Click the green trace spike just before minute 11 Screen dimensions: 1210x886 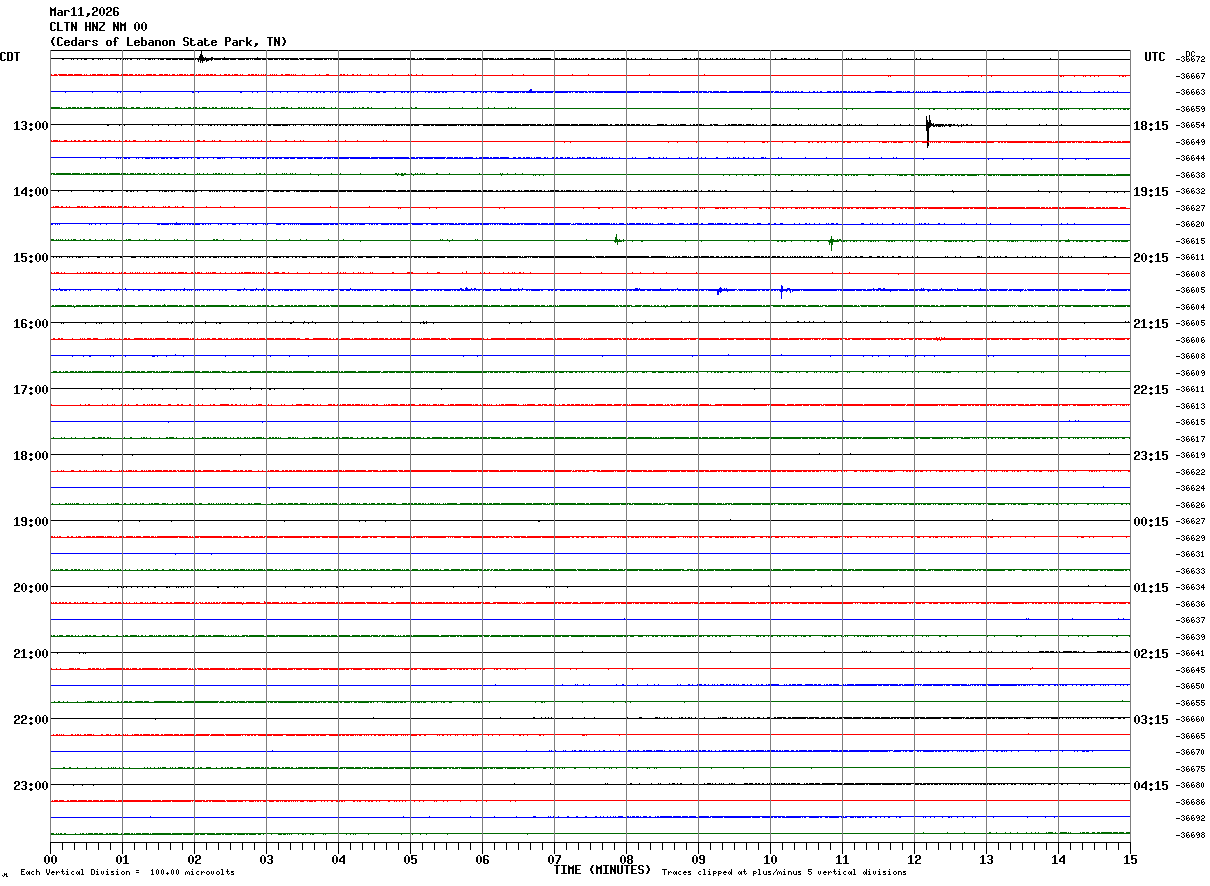tap(831, 241)
